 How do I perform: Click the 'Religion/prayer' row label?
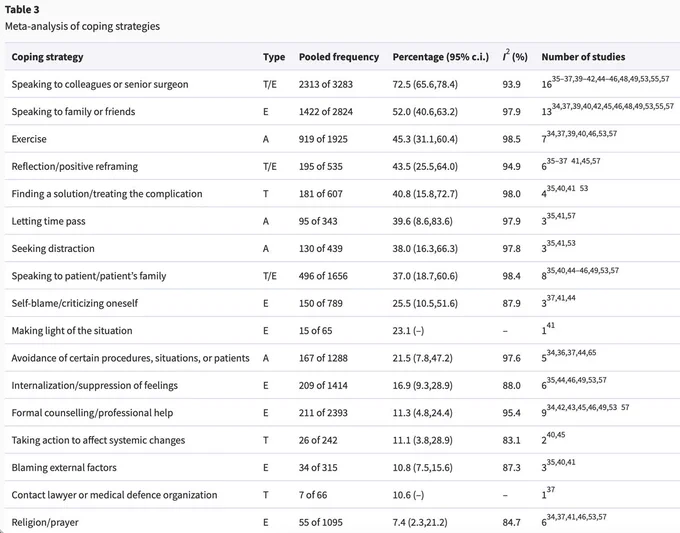[45, 523]
